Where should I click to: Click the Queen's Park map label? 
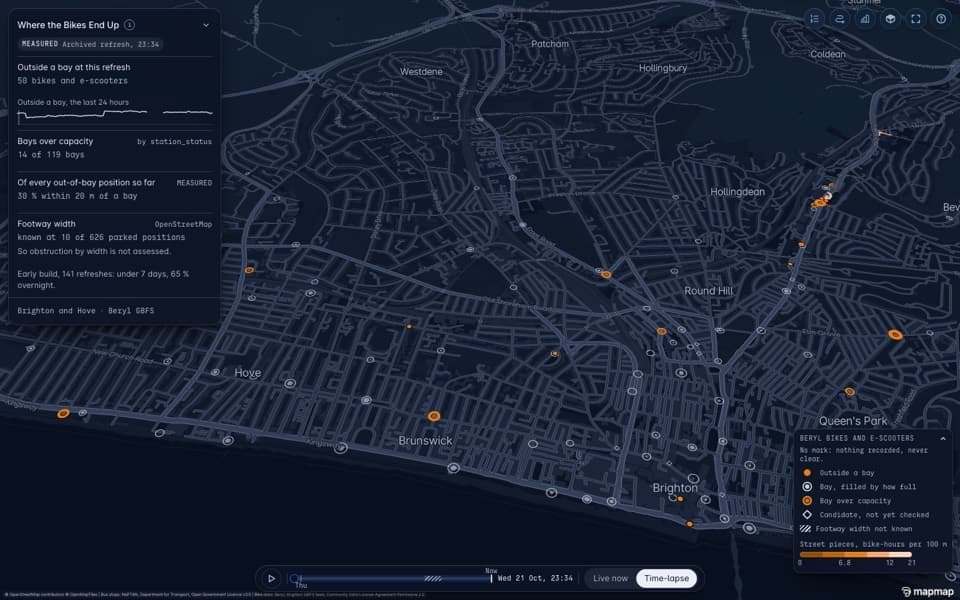coord(853,421)
